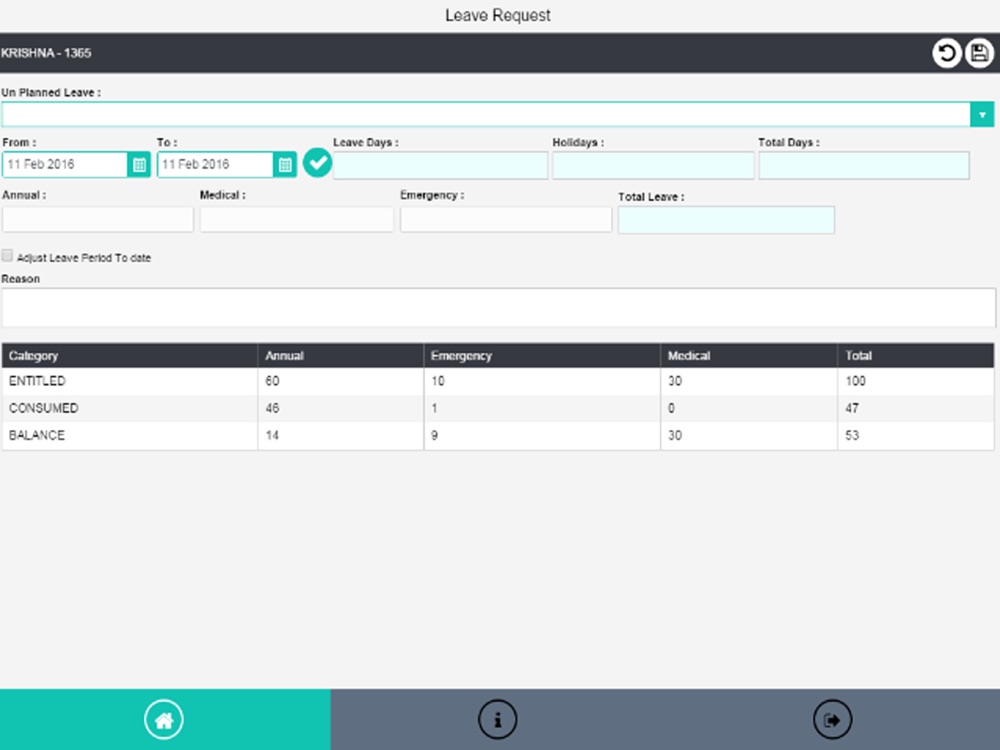This screenshot has width=1000, height=750.
Task: Click the From date field
Action: tap(65, 165)
